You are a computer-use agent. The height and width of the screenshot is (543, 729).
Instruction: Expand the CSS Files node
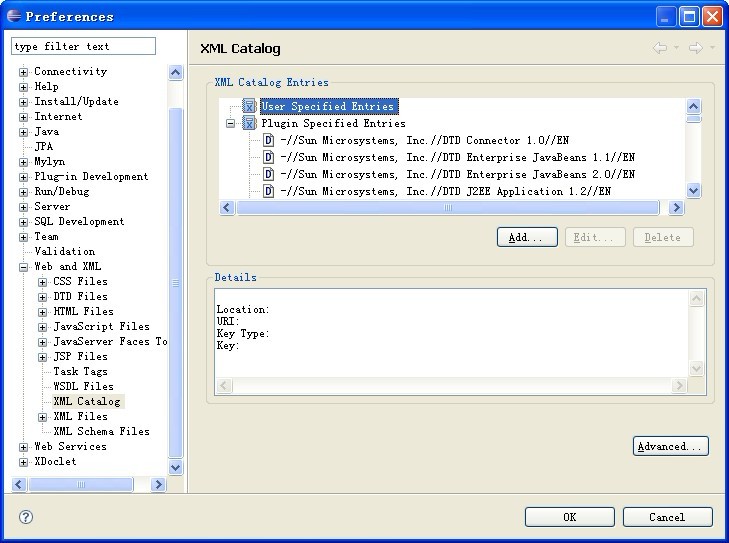pos(43,282)
